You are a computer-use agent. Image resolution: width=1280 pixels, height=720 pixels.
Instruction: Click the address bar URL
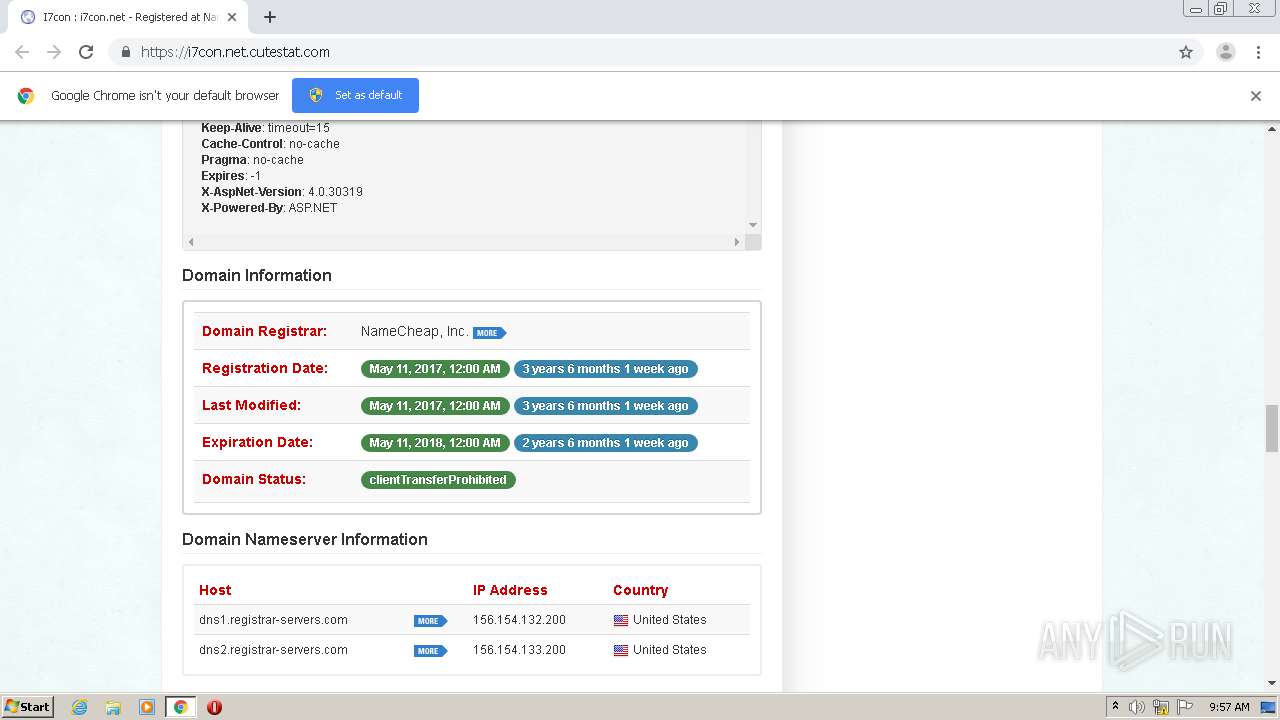[235, 52]
